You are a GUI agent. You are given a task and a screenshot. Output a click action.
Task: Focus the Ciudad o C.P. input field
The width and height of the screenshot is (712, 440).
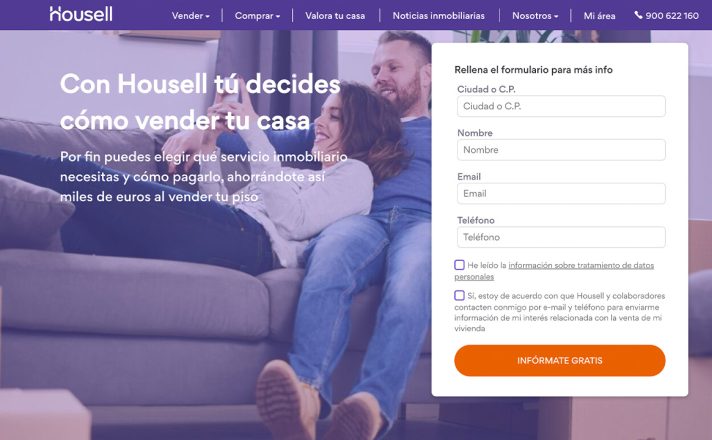pyautogui.click(x=561, y=106)
